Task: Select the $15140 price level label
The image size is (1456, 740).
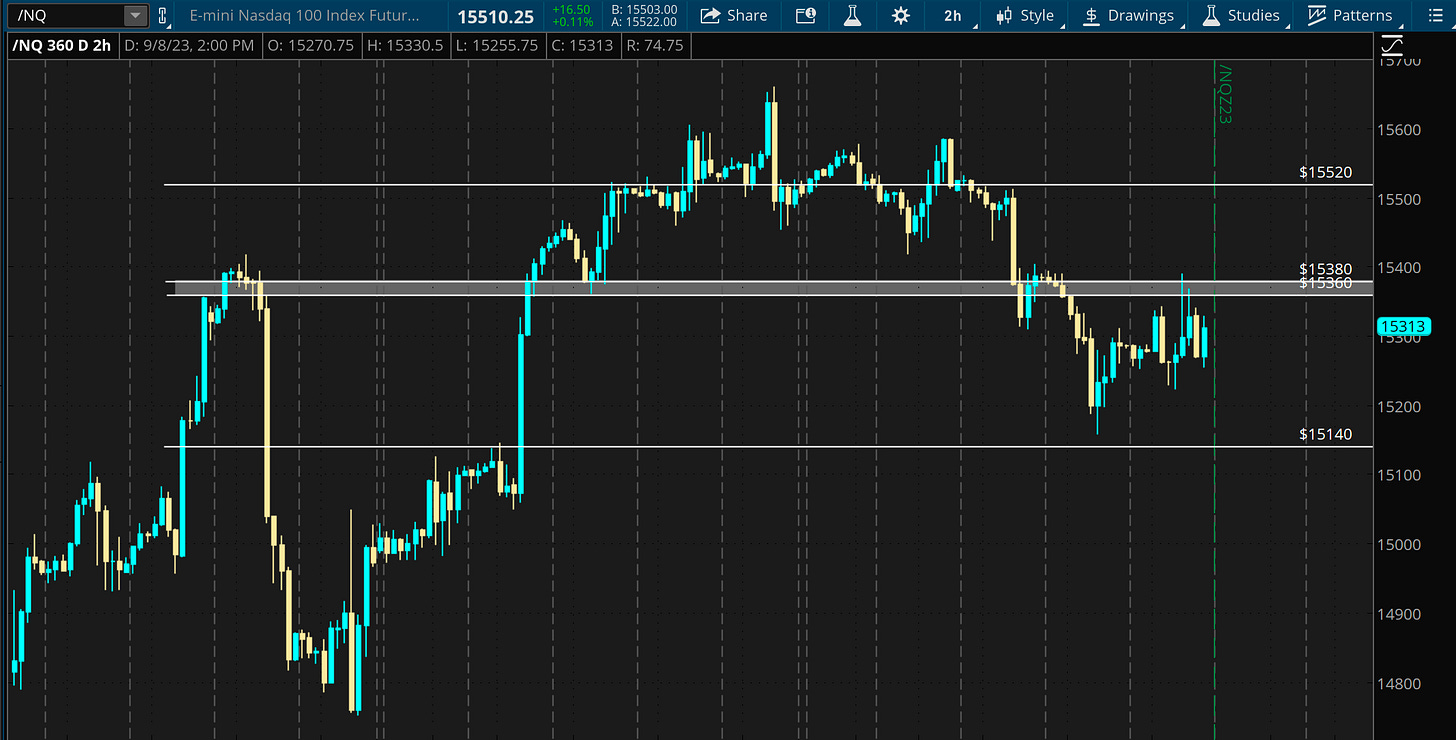Action: pyautogui.click(x=1326, y=434)
